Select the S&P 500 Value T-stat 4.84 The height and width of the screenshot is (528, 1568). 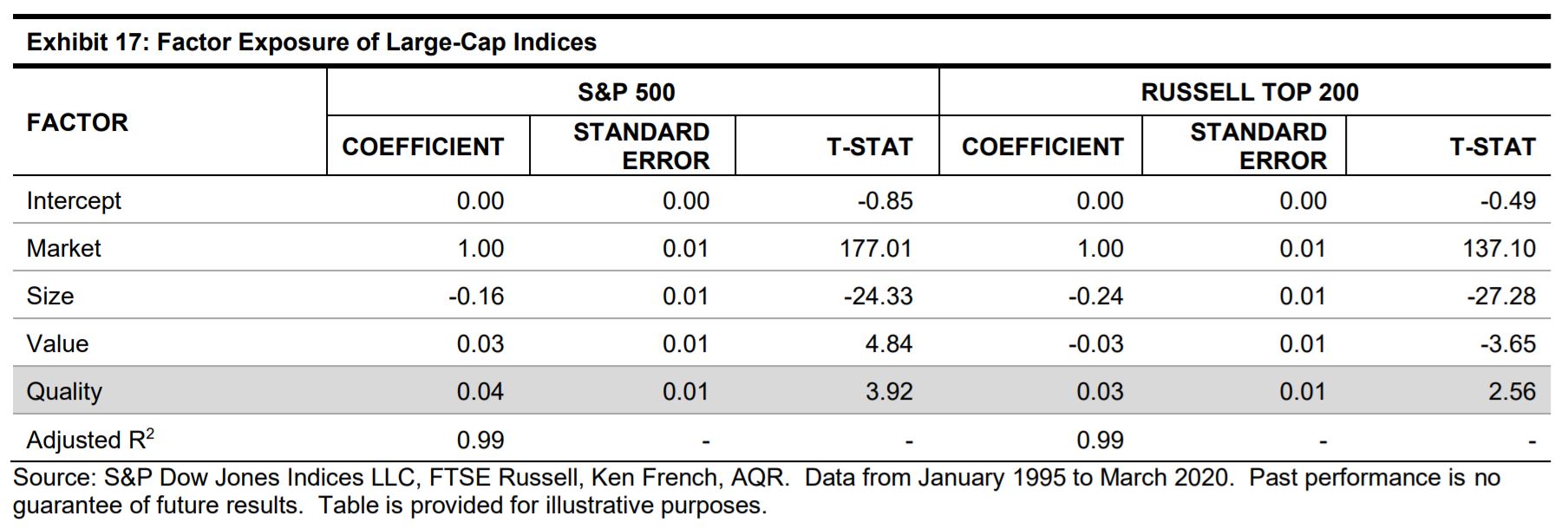[x=888, y=344]
